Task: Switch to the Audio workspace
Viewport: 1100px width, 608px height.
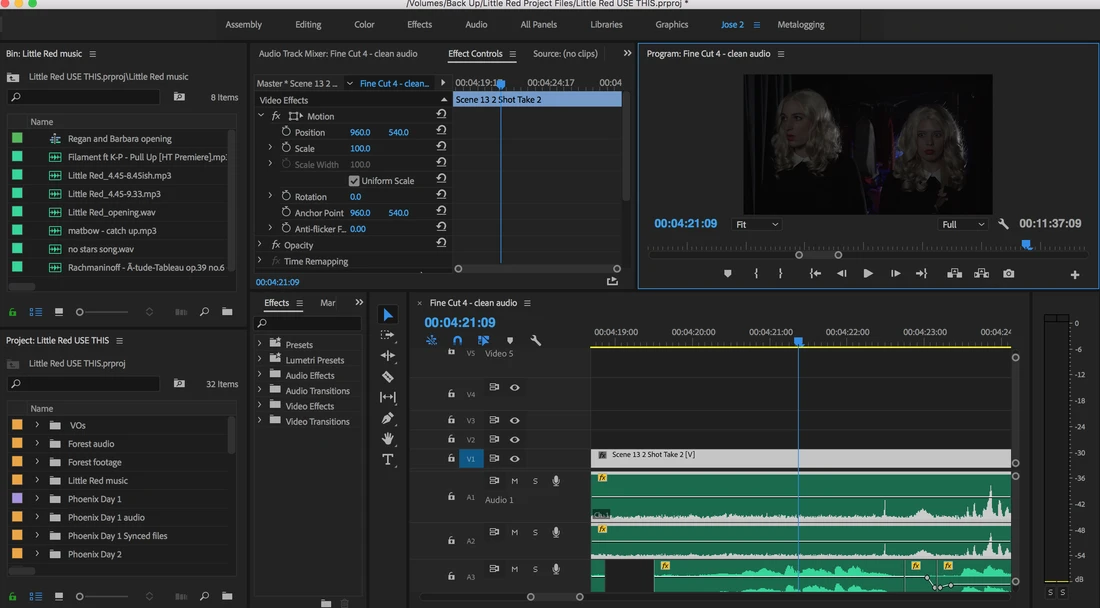Action: [476, 25]
